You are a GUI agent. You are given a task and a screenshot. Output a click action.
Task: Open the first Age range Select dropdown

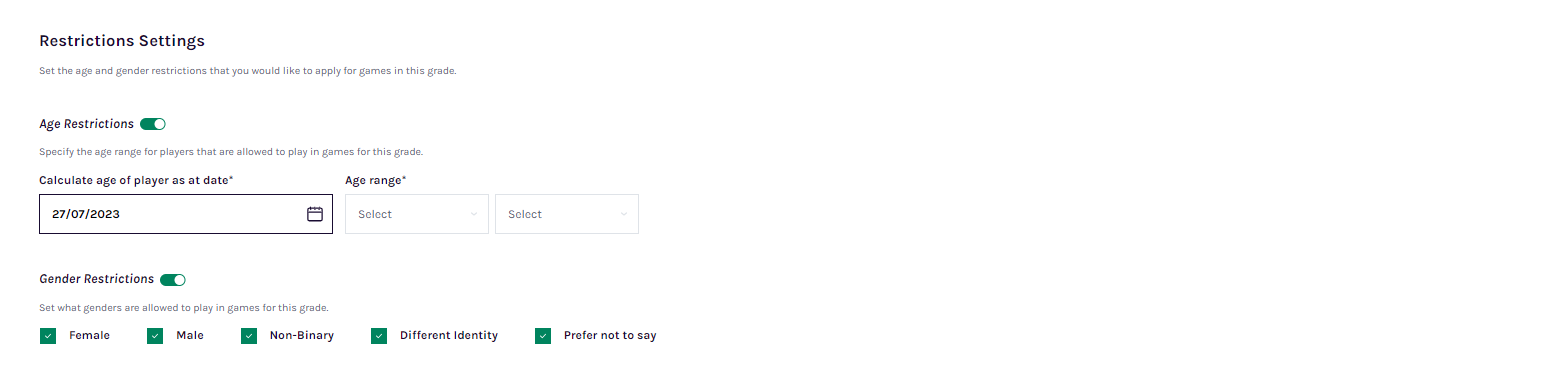tap(417, 214)
